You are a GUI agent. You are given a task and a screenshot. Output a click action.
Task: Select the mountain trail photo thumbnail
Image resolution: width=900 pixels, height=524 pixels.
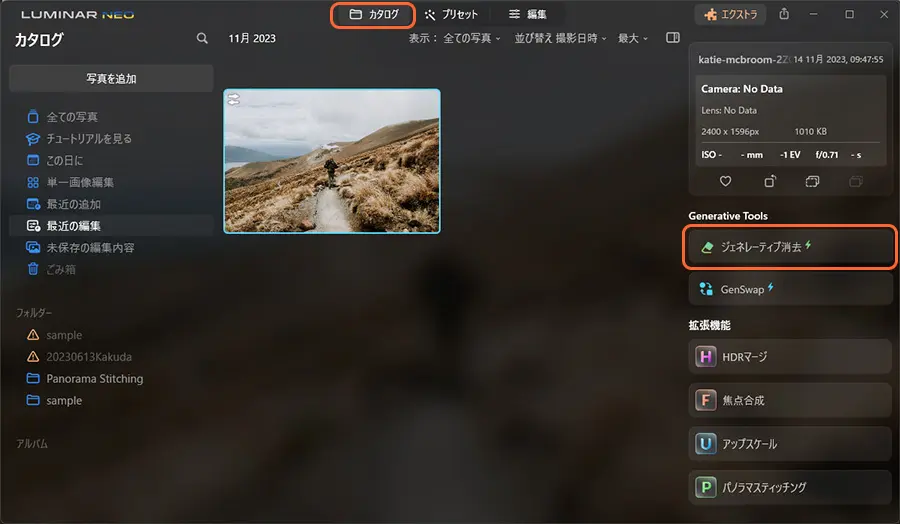tap(332, 161)
